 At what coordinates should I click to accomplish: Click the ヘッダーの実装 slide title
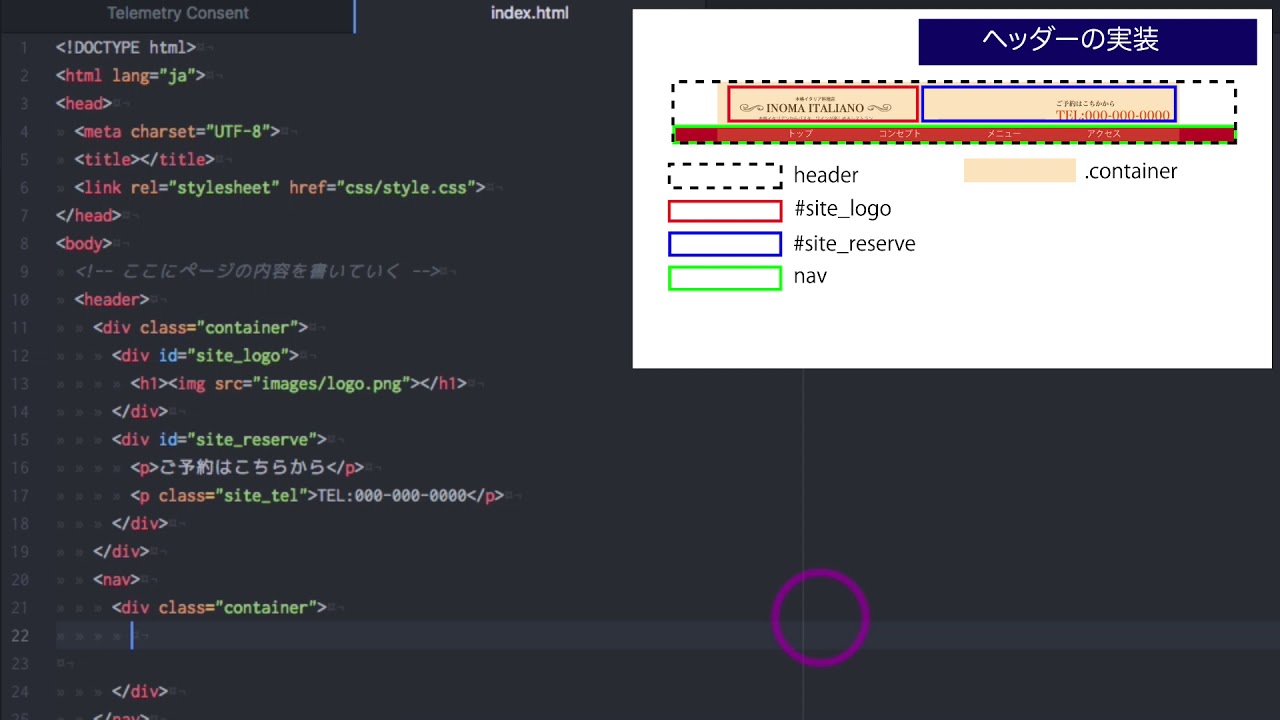[1071, 40]
